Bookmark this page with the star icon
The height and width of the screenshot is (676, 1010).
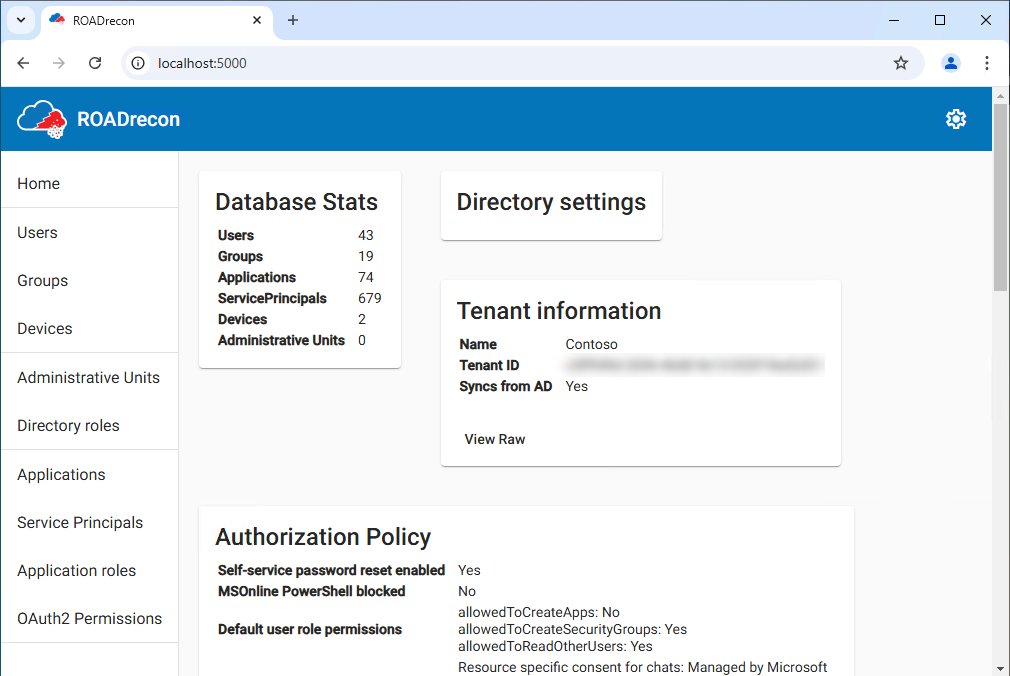pyautogui.click(x=900, y=63)
